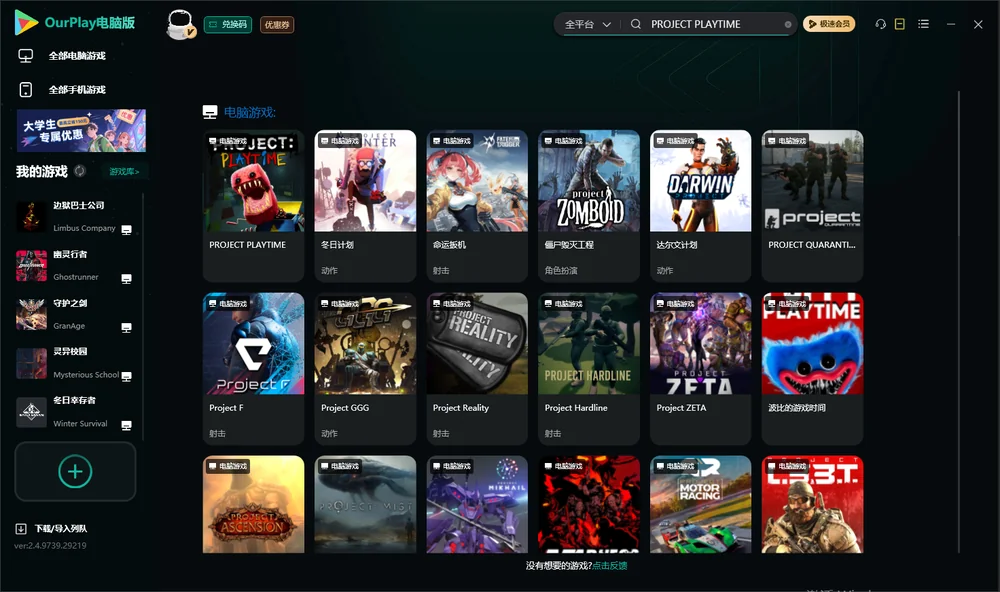The image size is (1000, 592).
Task: Open the 游戏库> library link
Action: pyautogui.click(x=124, y=172)
